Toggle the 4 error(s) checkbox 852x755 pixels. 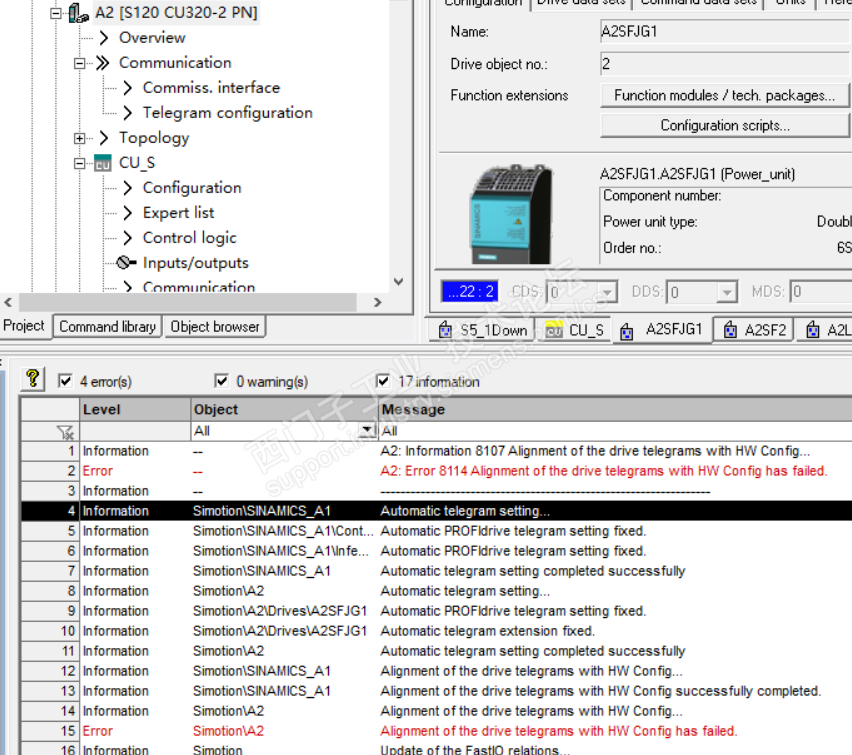(65, 380)
